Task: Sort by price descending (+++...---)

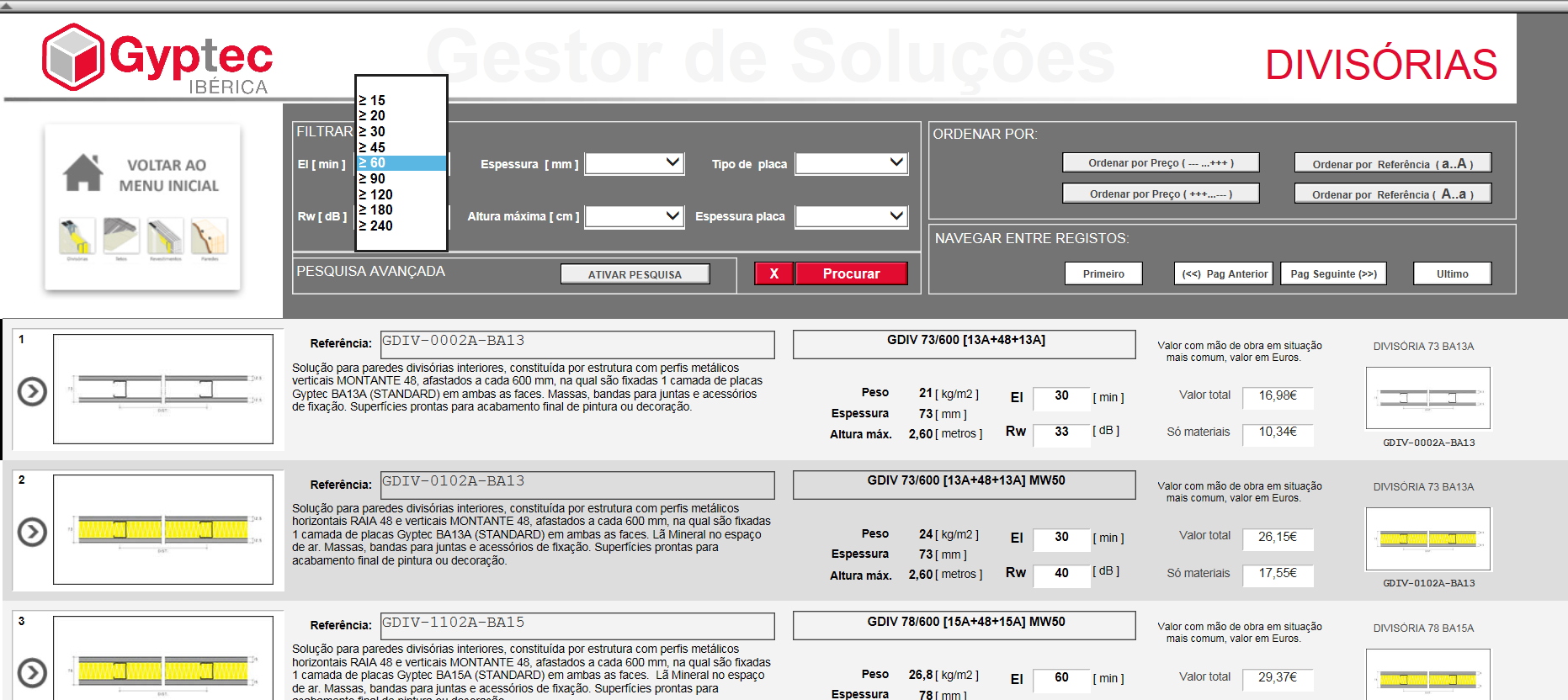Action: [1161, 194]
